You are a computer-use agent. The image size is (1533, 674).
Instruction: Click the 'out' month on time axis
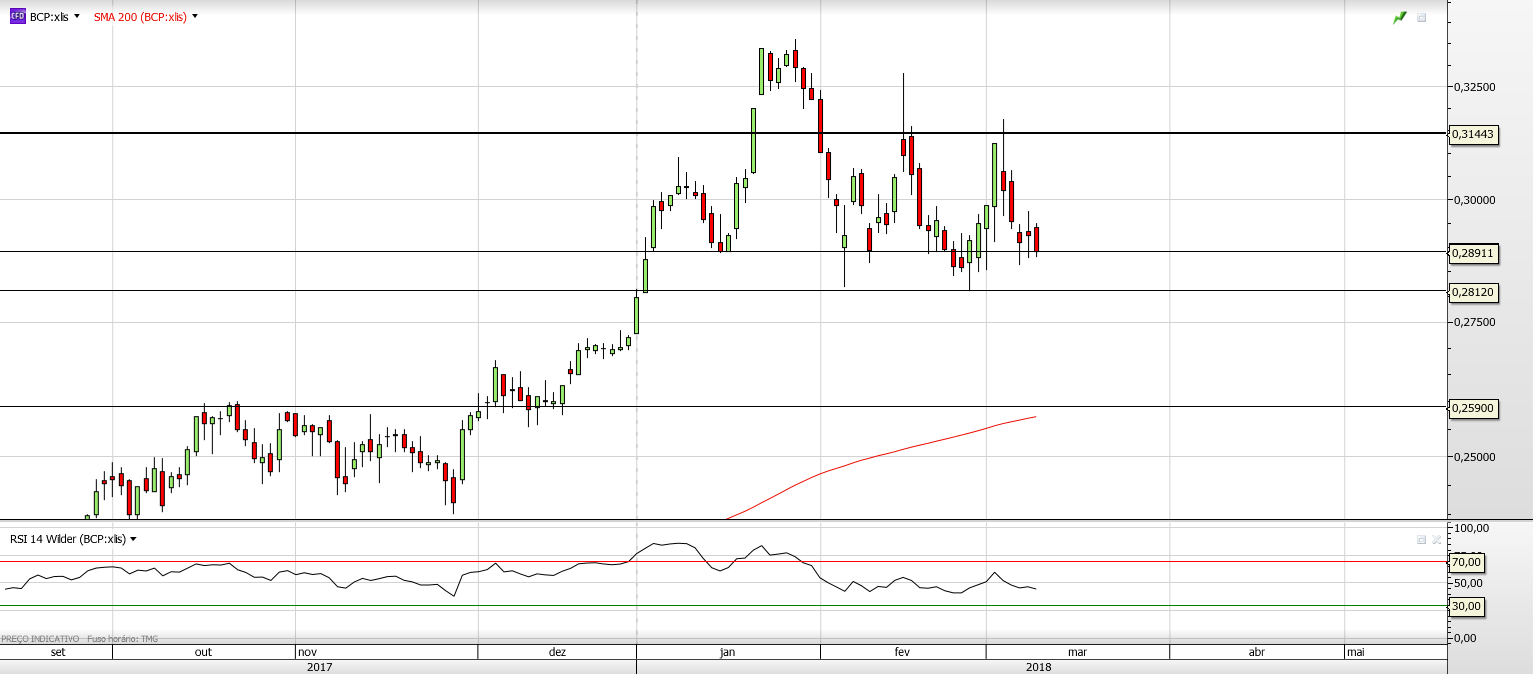coord(203,652)
